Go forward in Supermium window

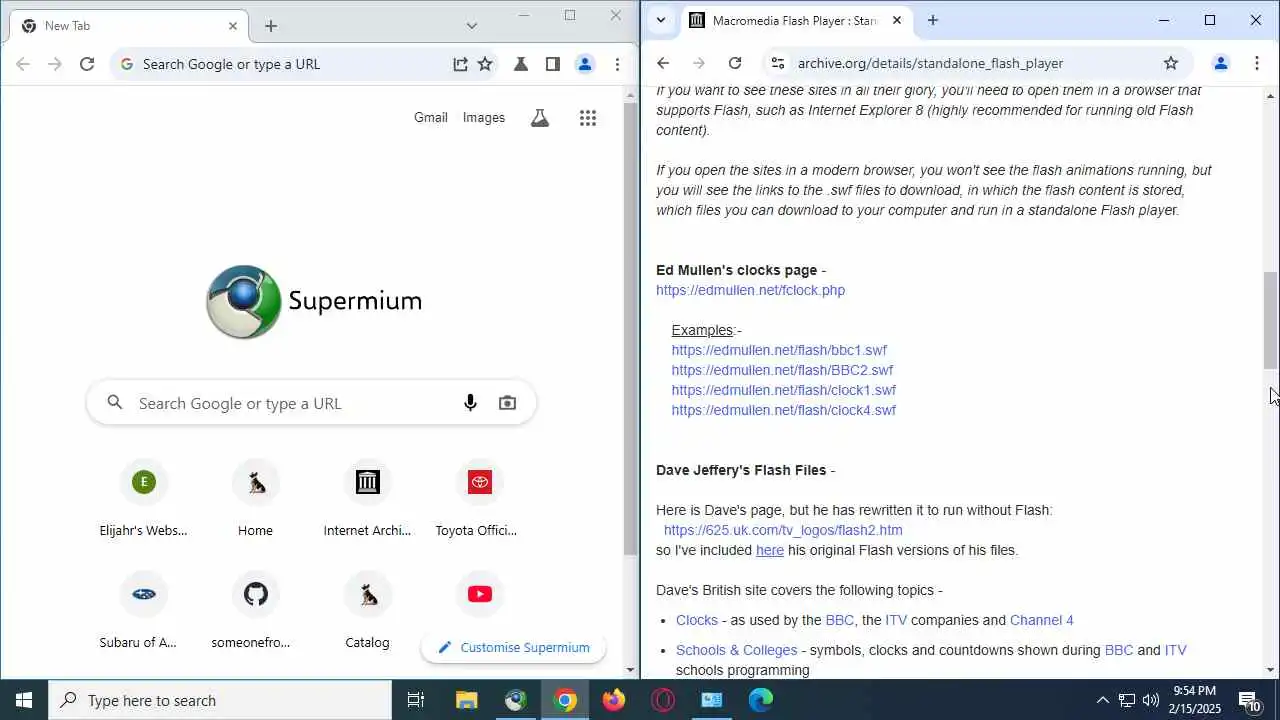pyautogui.click(x=55, y=64)
